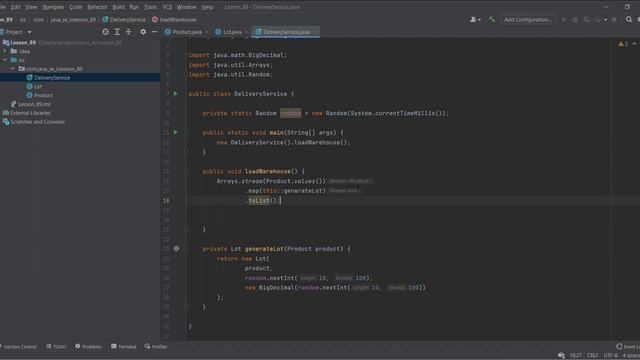The image size is (640, 360).
Task: Open TODO tool window
Action: pos(56,347)
